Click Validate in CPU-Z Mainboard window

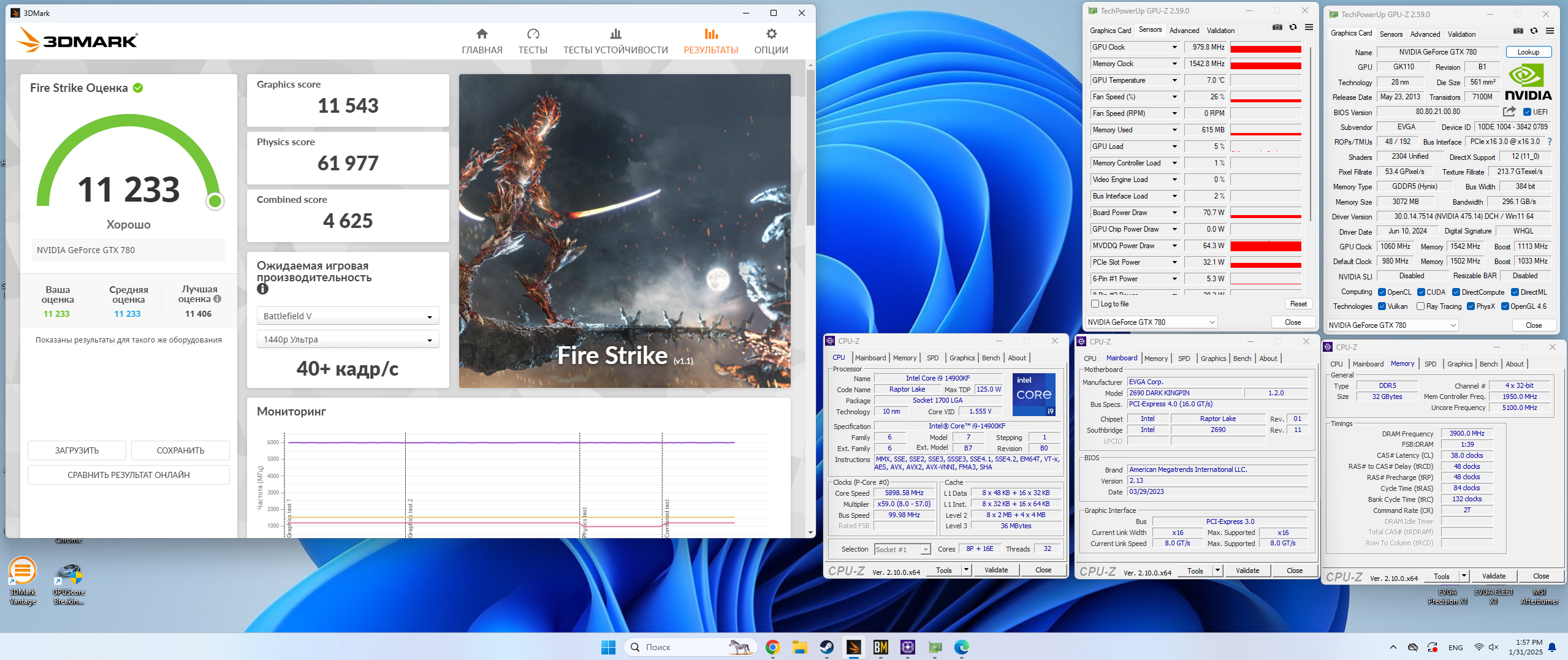(1247, 571)
